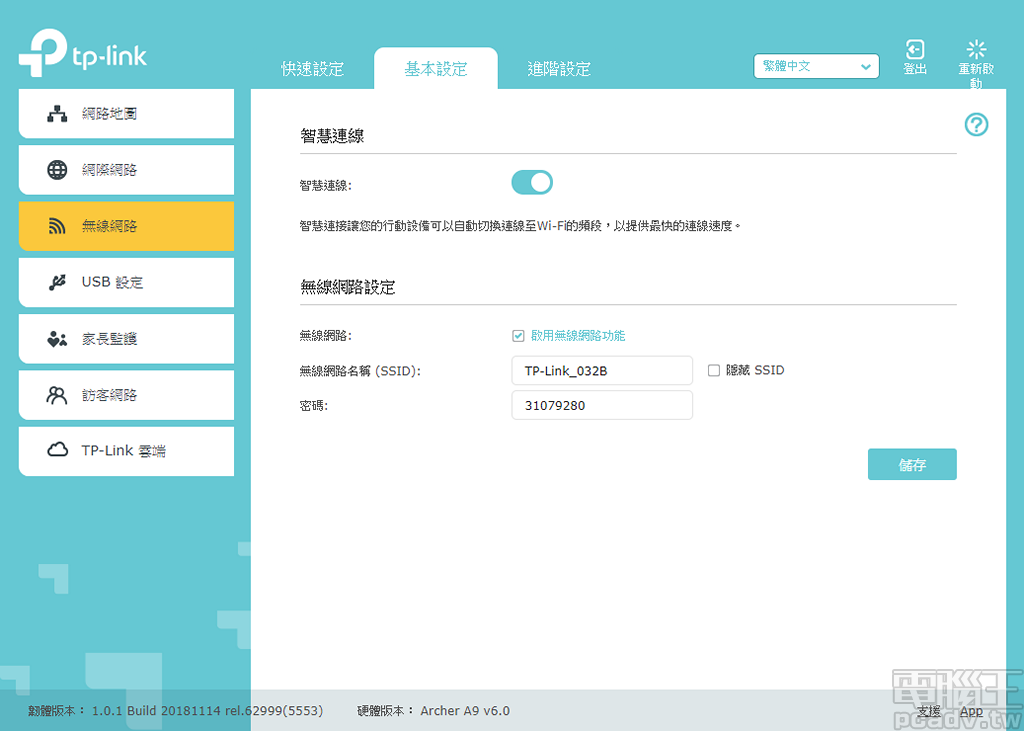Open help via the question mark icon
Screen dimensions: 1024x731
coord(976,124)
